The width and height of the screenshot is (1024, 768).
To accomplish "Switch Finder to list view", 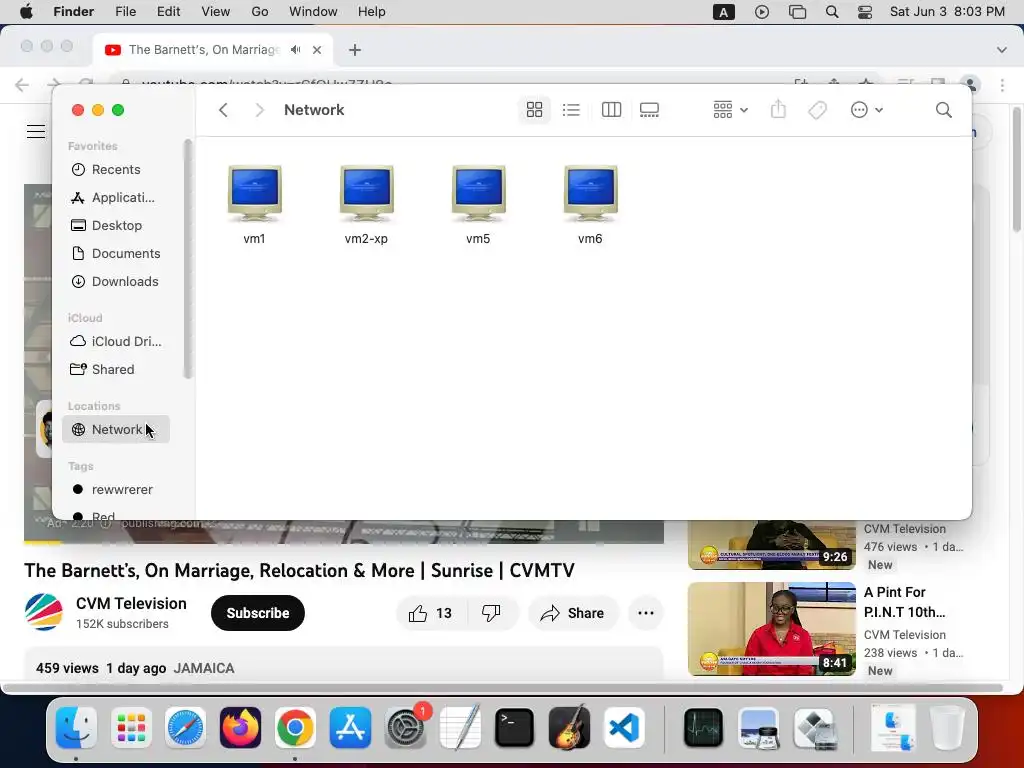I will point(571,110).
